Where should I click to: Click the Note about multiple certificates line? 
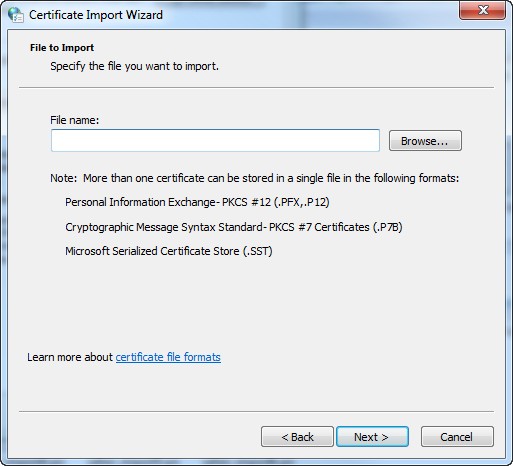(x=255, y=178)
